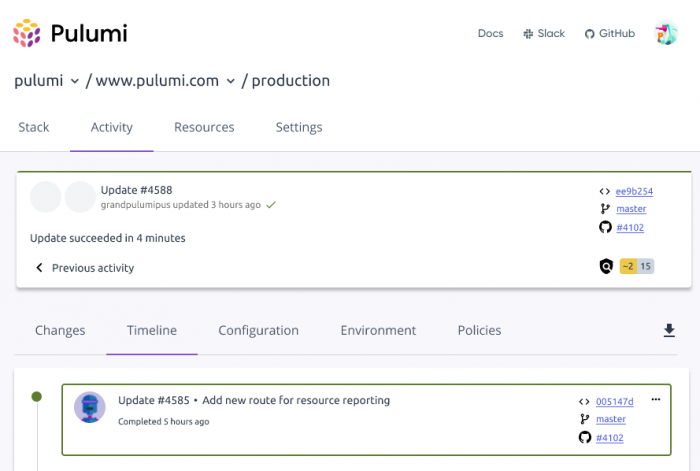Click 'grandpulumipus updated 3 hours ago' text

click(x=180, y=205)
